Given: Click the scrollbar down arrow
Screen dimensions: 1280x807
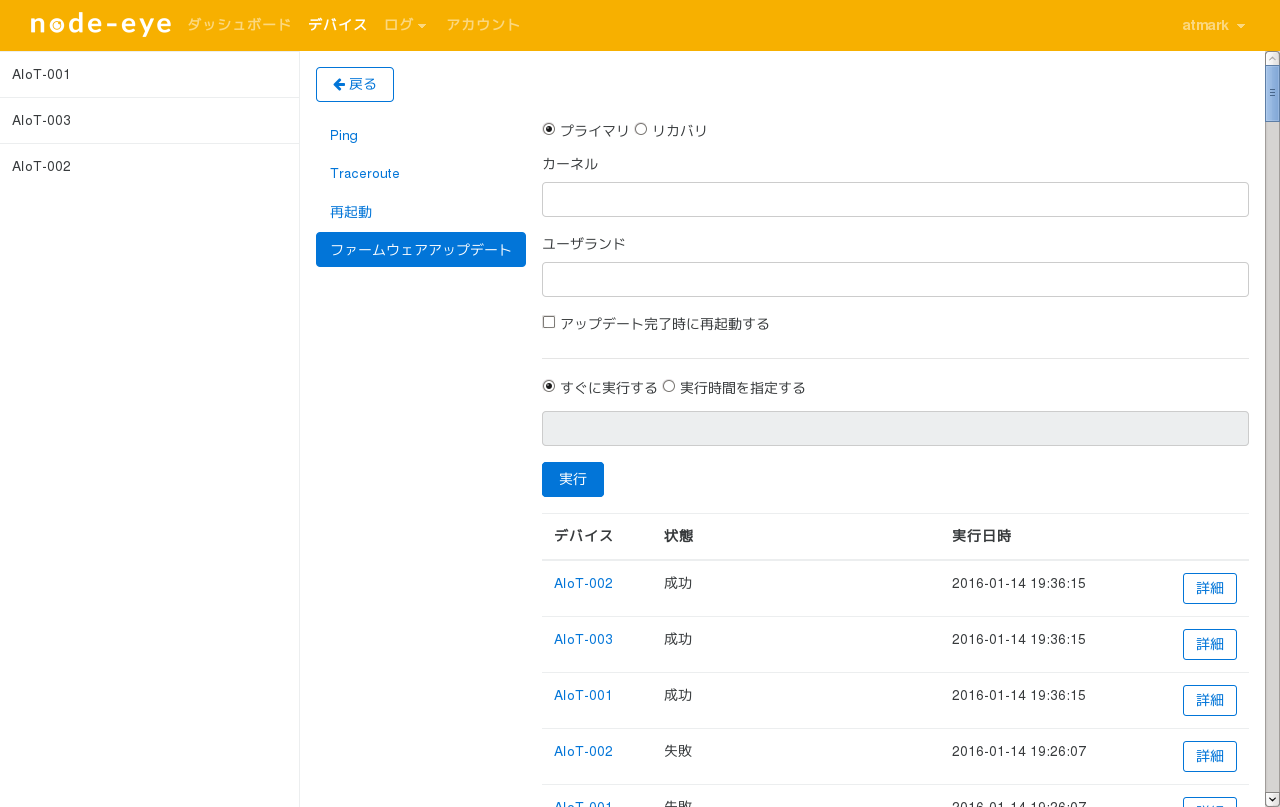Looking at the screenshot, I should pyautogui.click(x=1272, y=799).
